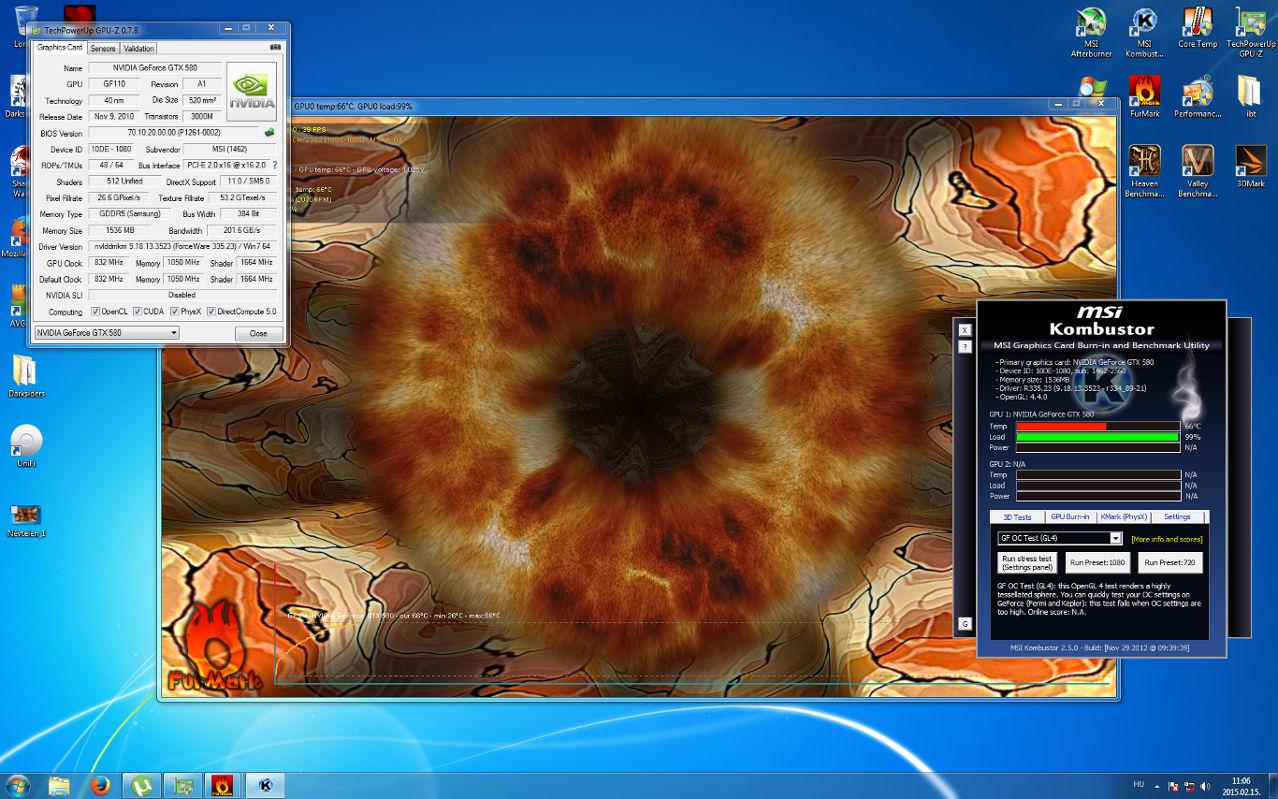Open uTorrent from the taskbar
Viewport: 1278px width, 799px height.
click(141, 785)
